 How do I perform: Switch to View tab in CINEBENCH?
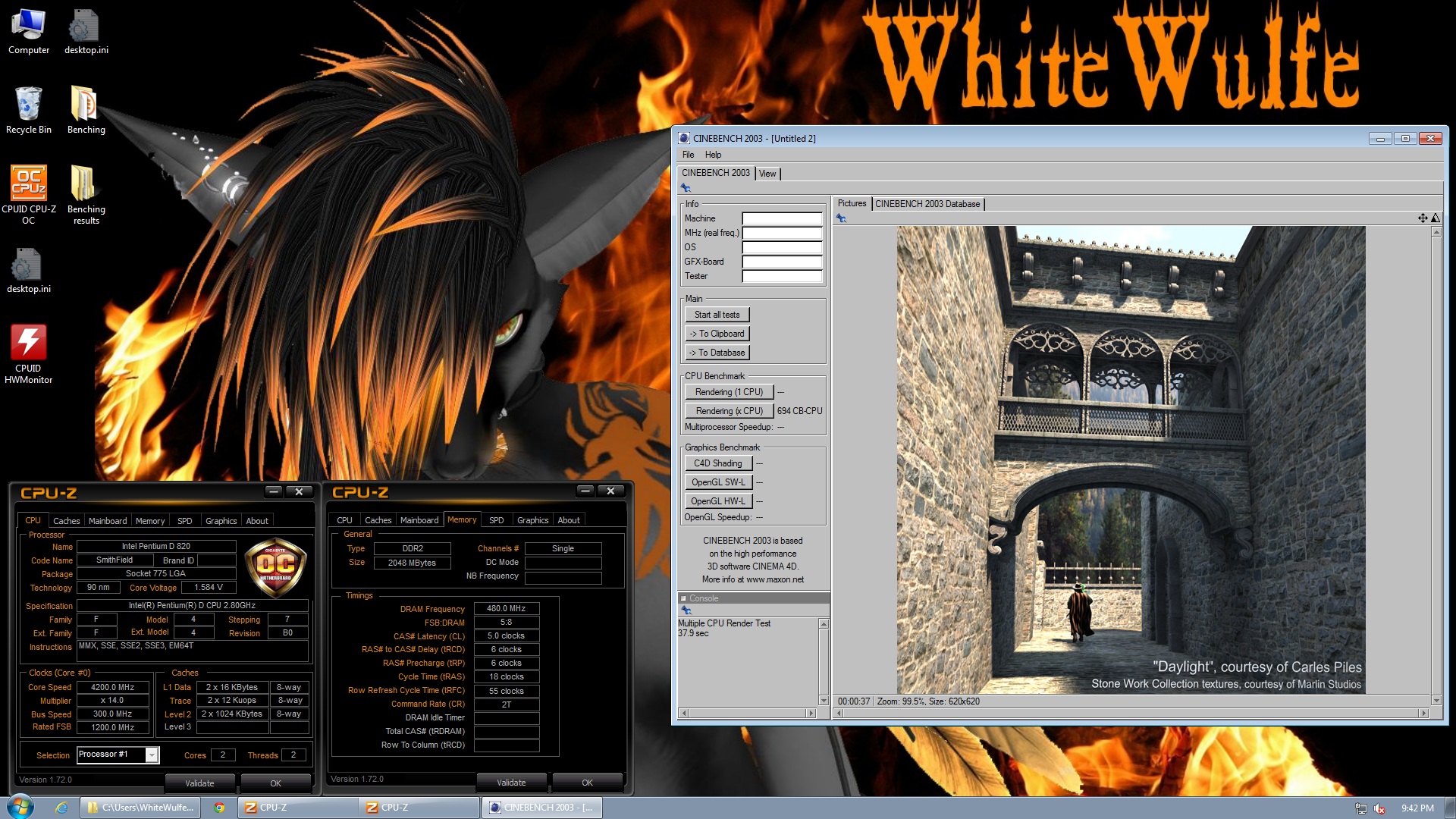click(x=767, y=174)
